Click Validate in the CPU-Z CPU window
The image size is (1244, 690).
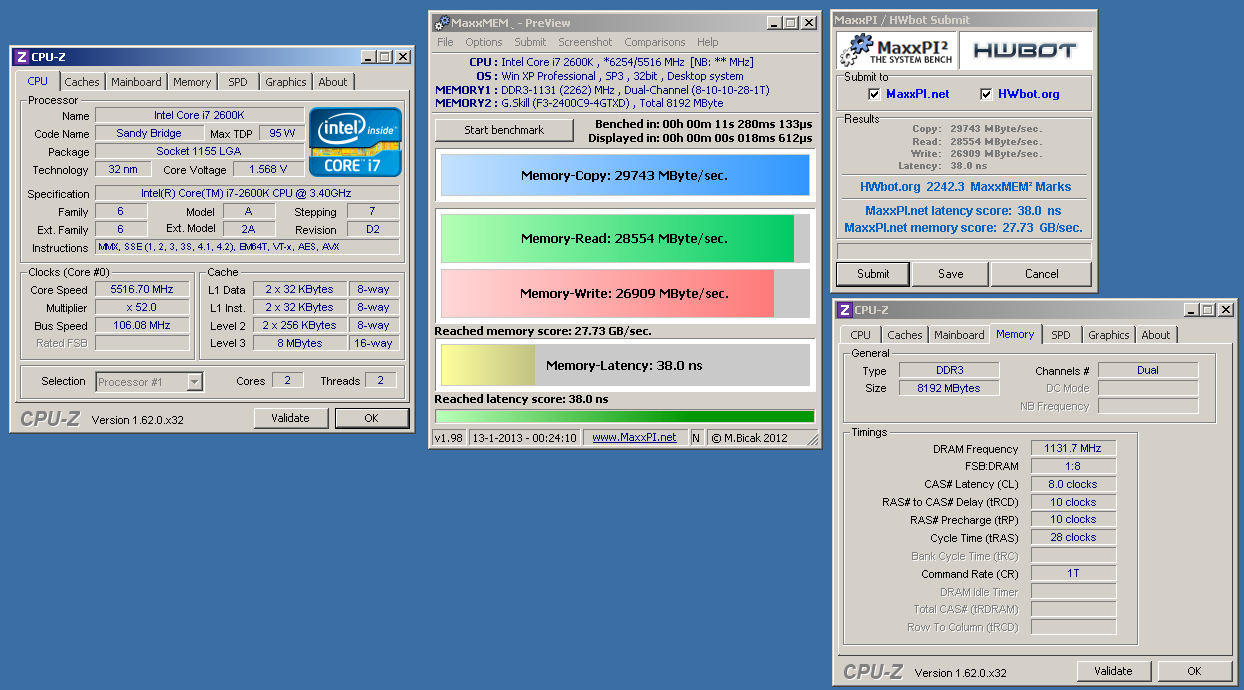pos(290,418)
